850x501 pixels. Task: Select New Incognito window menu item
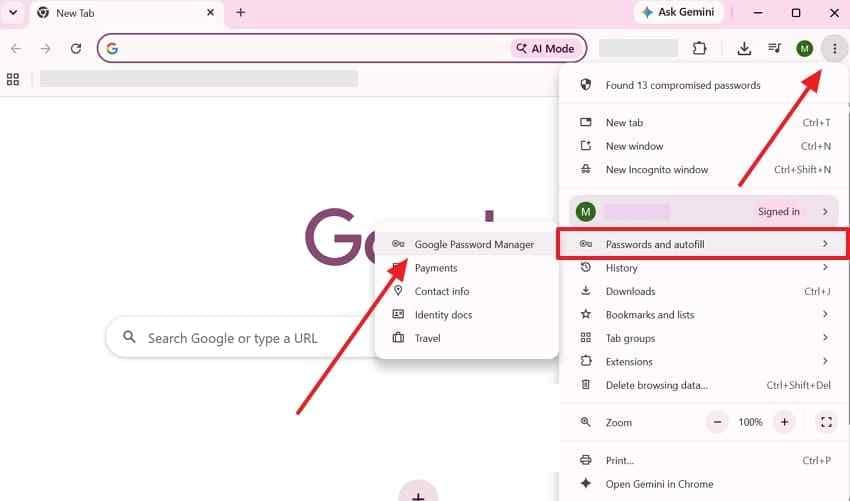703,170
